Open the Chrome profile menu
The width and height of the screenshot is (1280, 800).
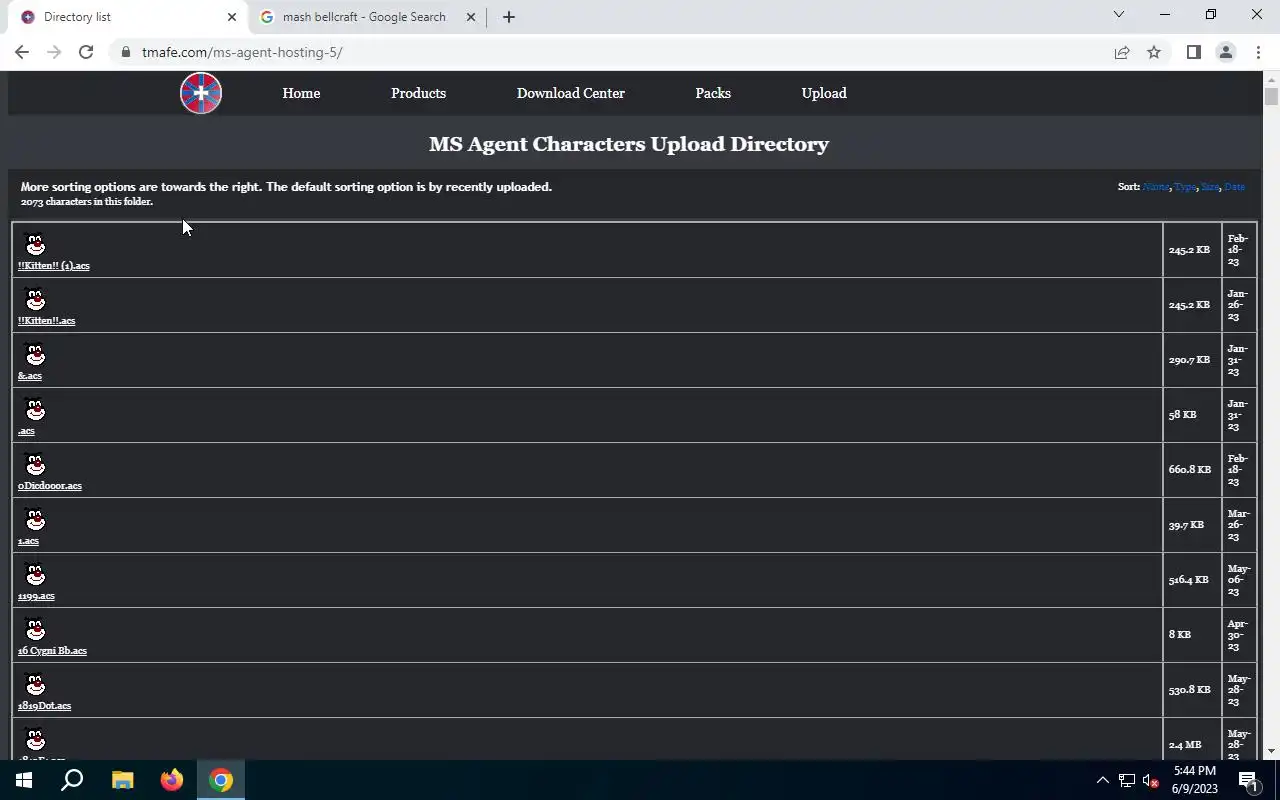point(1225,52)
